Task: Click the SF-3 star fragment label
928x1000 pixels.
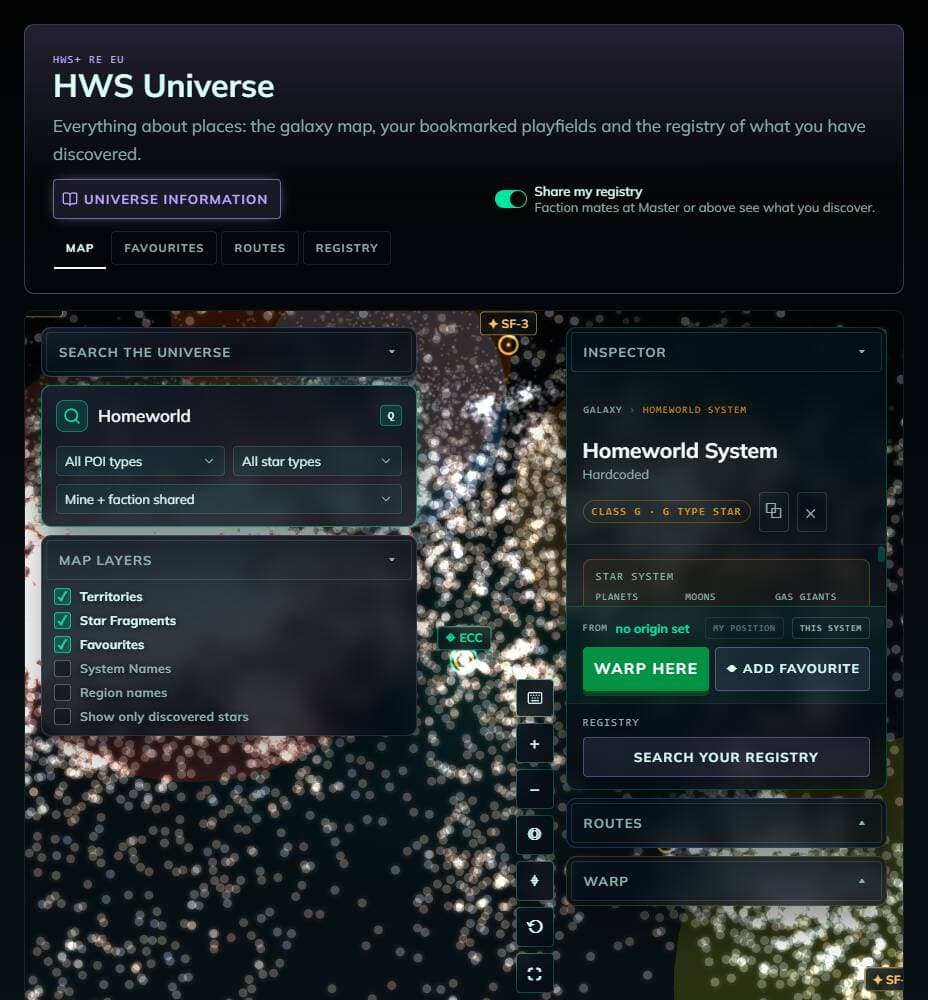Action: tap(508, 324)
